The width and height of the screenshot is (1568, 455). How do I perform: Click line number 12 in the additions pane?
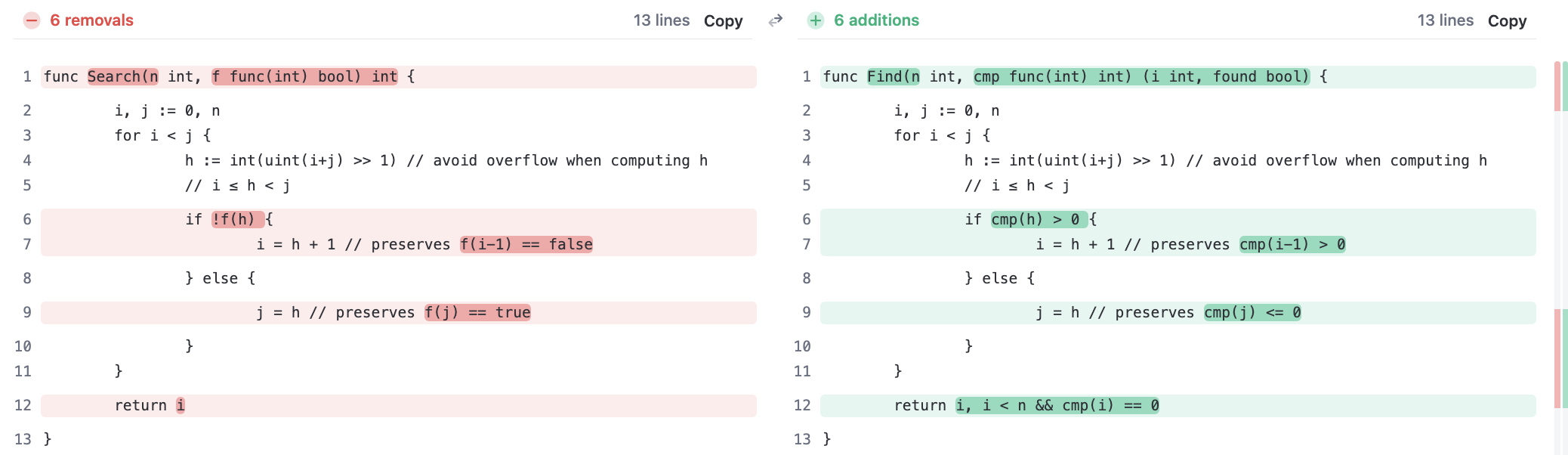802,405
